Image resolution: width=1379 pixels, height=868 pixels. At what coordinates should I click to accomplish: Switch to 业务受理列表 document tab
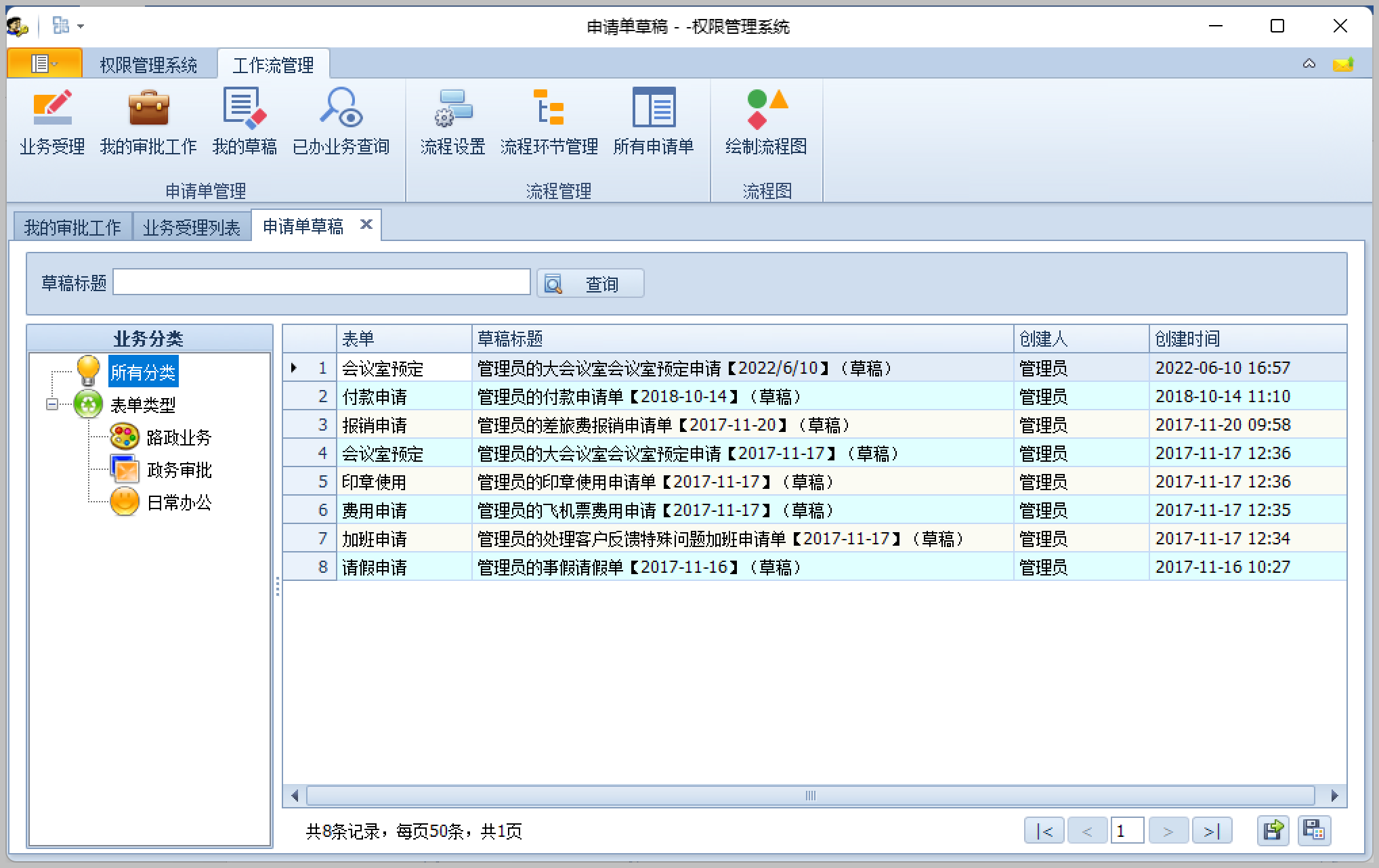click(192, 227)
